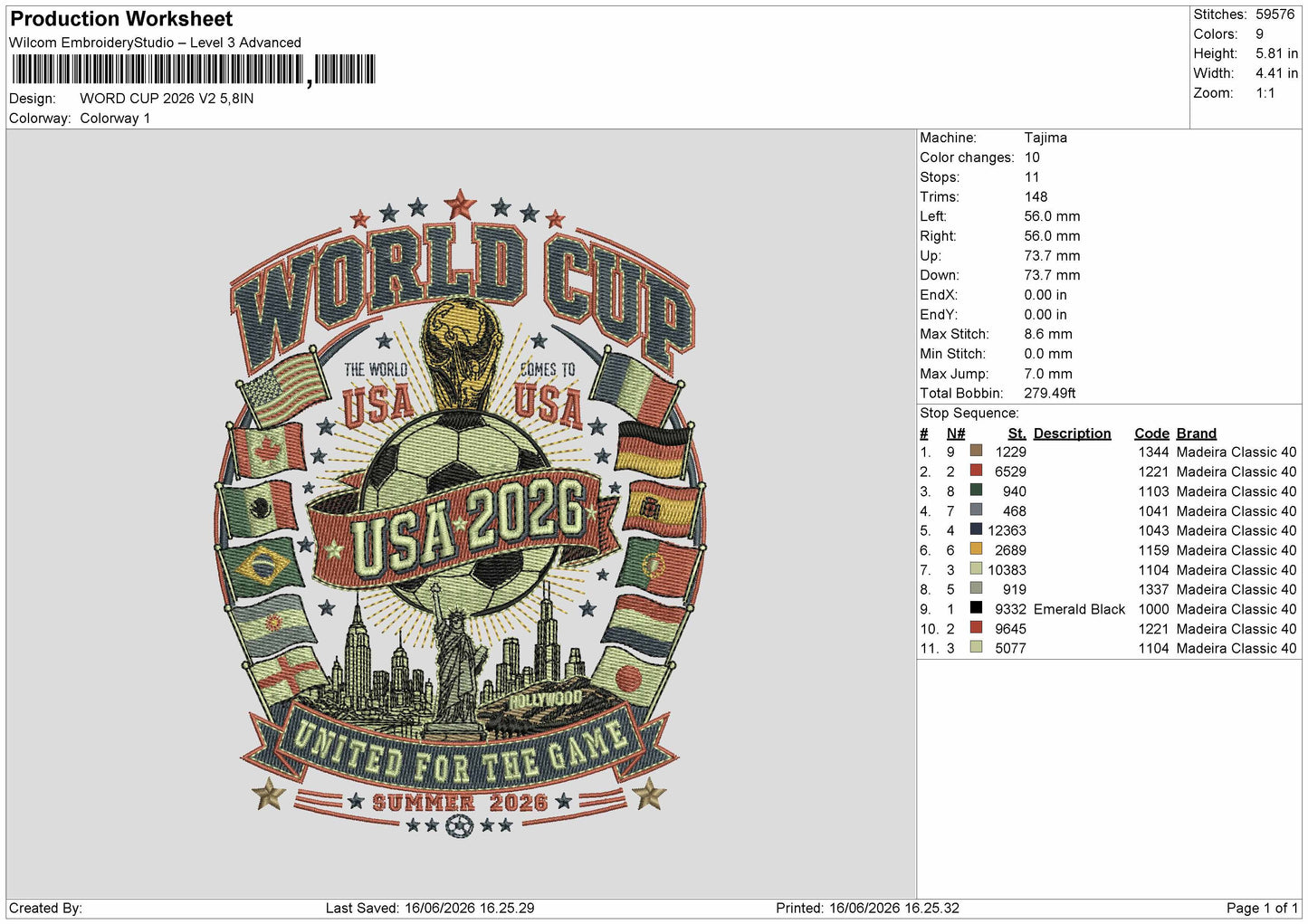
Task: Click the Stops value '11'
Action: pos(1032,177)
